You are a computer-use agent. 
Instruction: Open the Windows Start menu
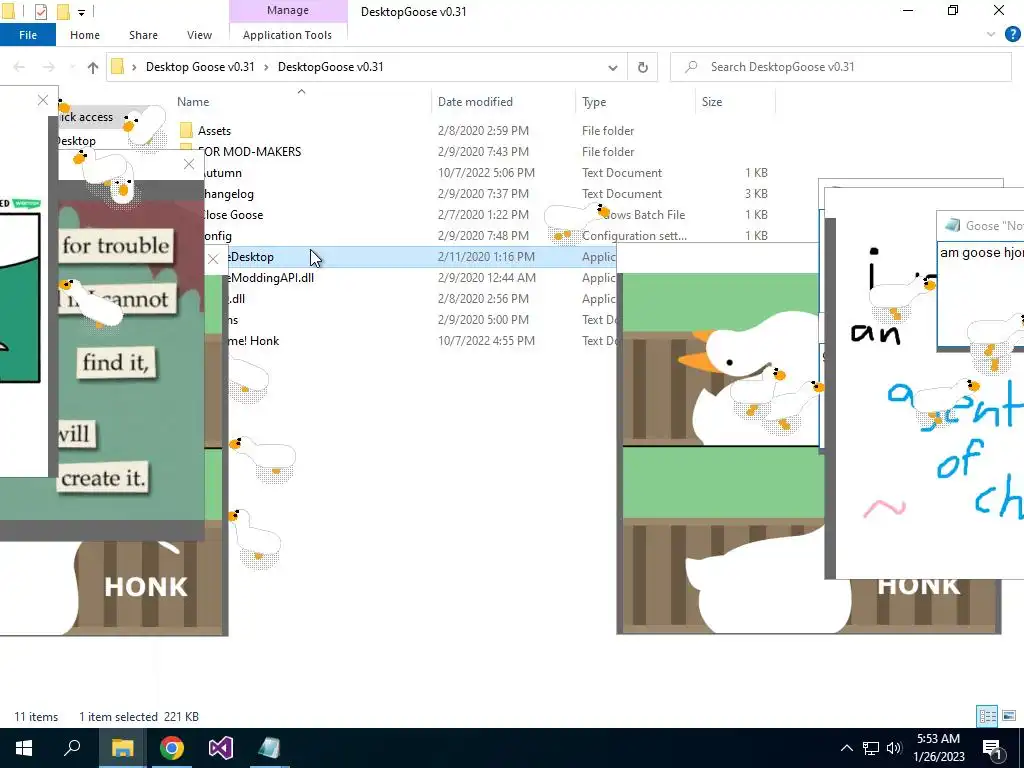click(24, 748)
